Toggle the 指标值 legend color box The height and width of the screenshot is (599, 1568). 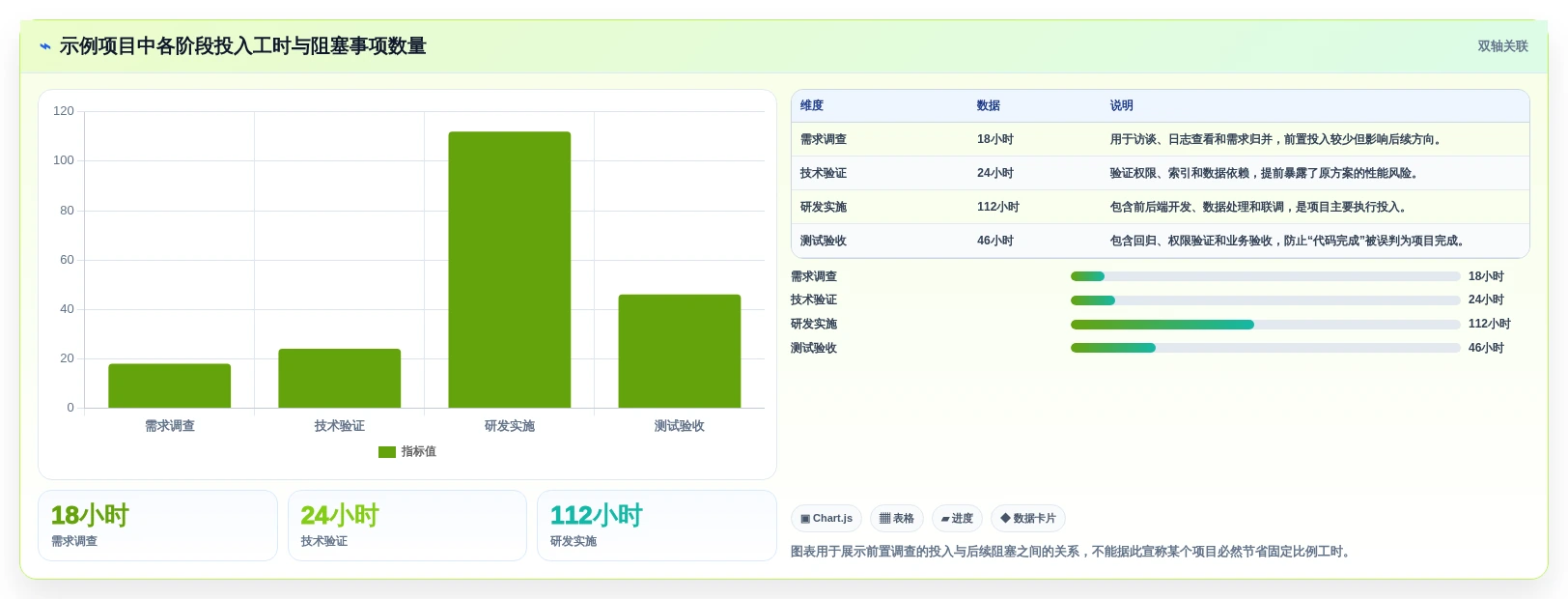387,452
